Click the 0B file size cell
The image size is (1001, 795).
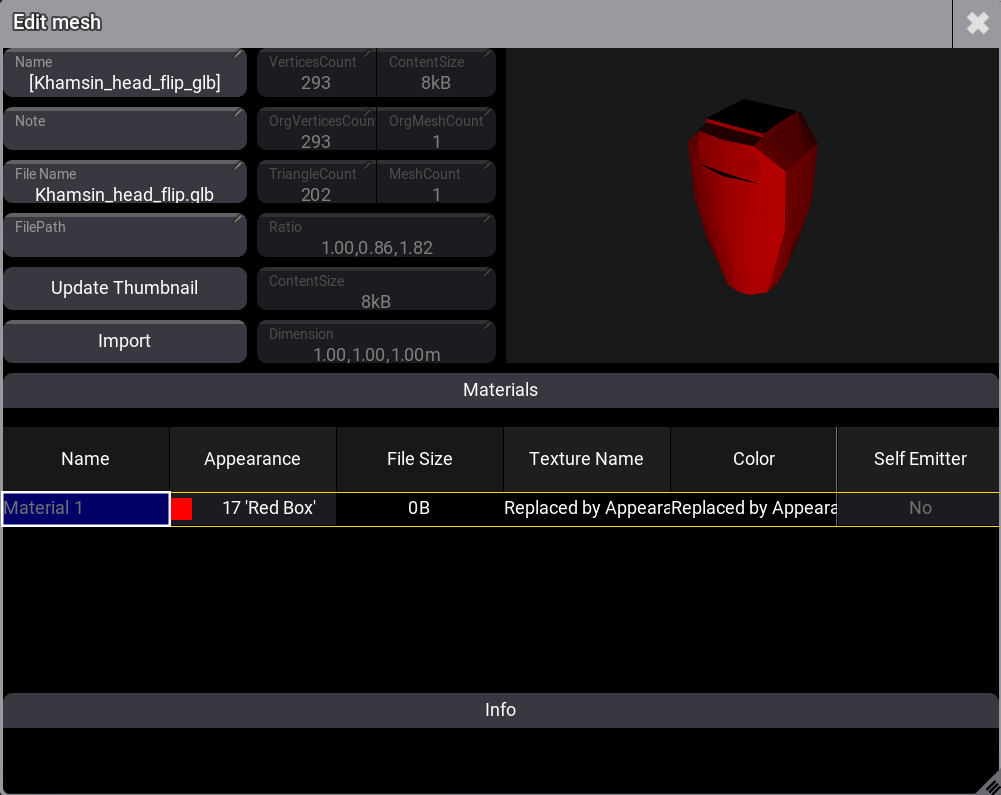(419, 508)
